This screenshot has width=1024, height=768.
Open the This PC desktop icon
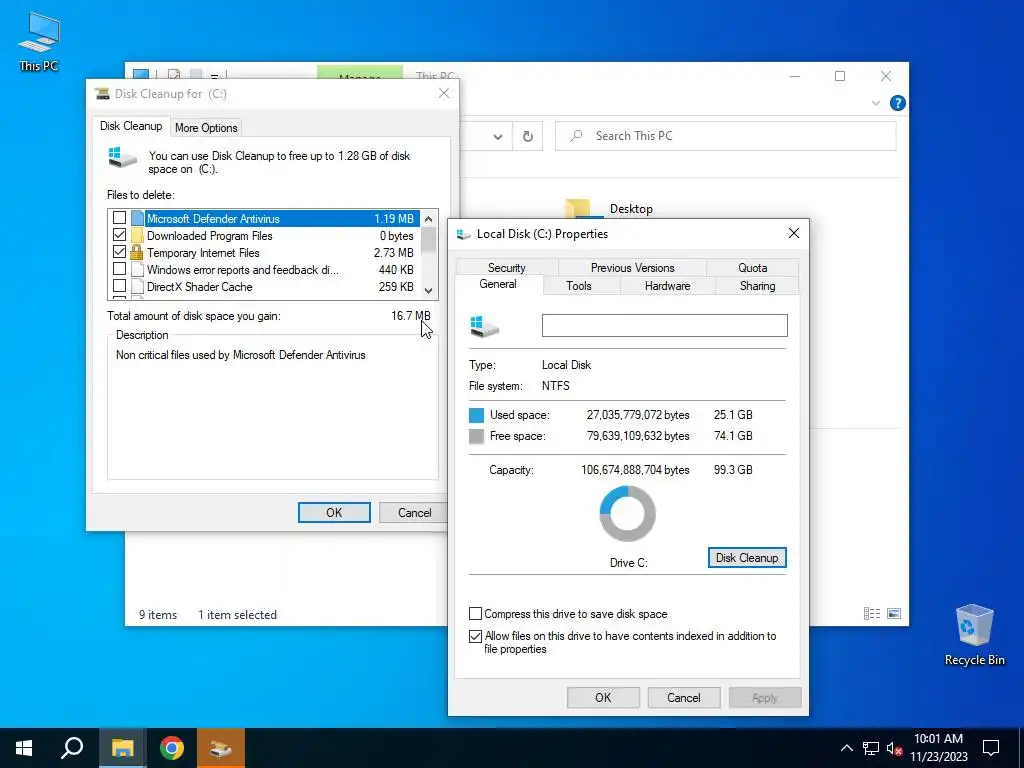(x=39, y=40)
